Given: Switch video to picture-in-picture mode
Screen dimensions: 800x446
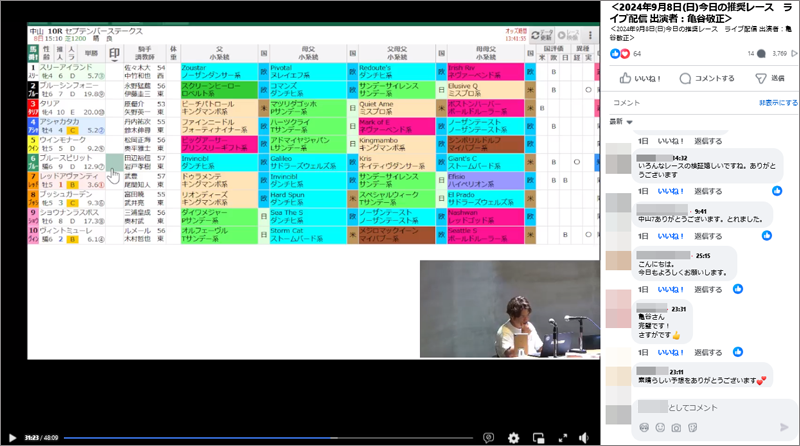Looking at the screenshot, I should click(538, 438).
